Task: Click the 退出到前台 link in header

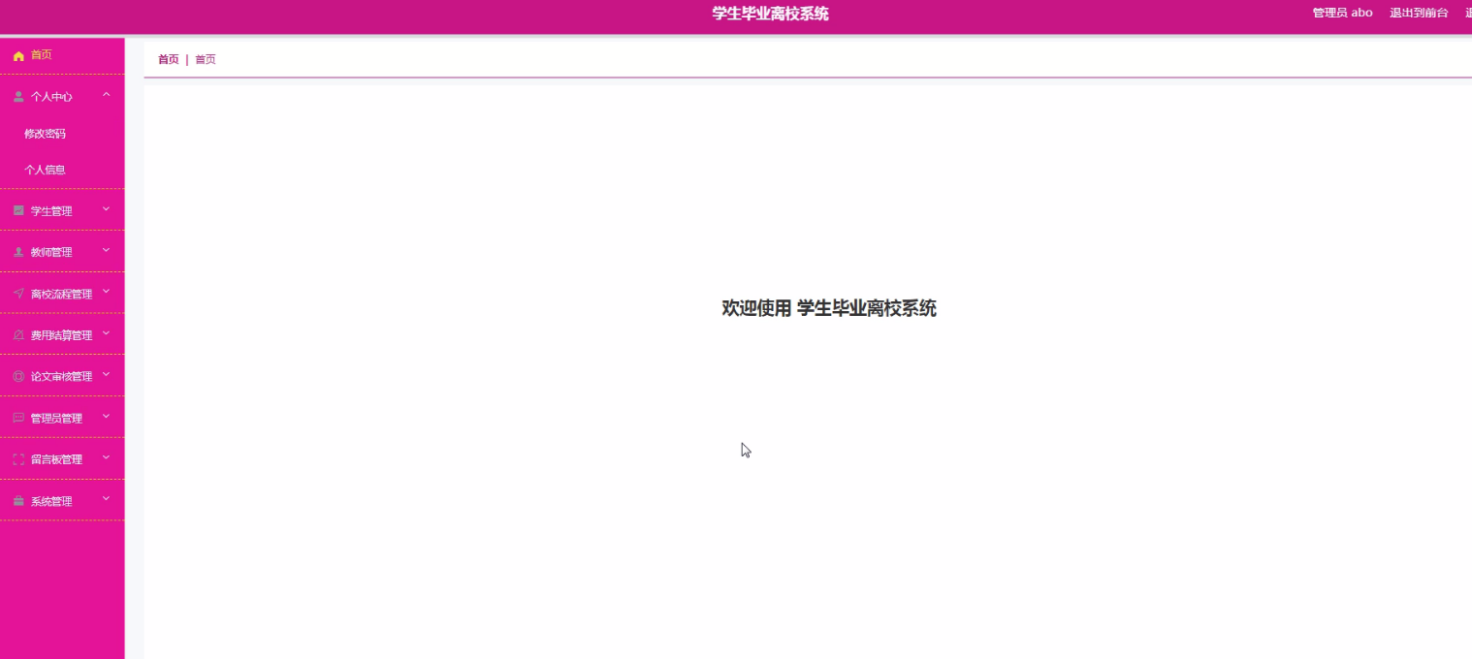Action: (x=1418, y=13)
